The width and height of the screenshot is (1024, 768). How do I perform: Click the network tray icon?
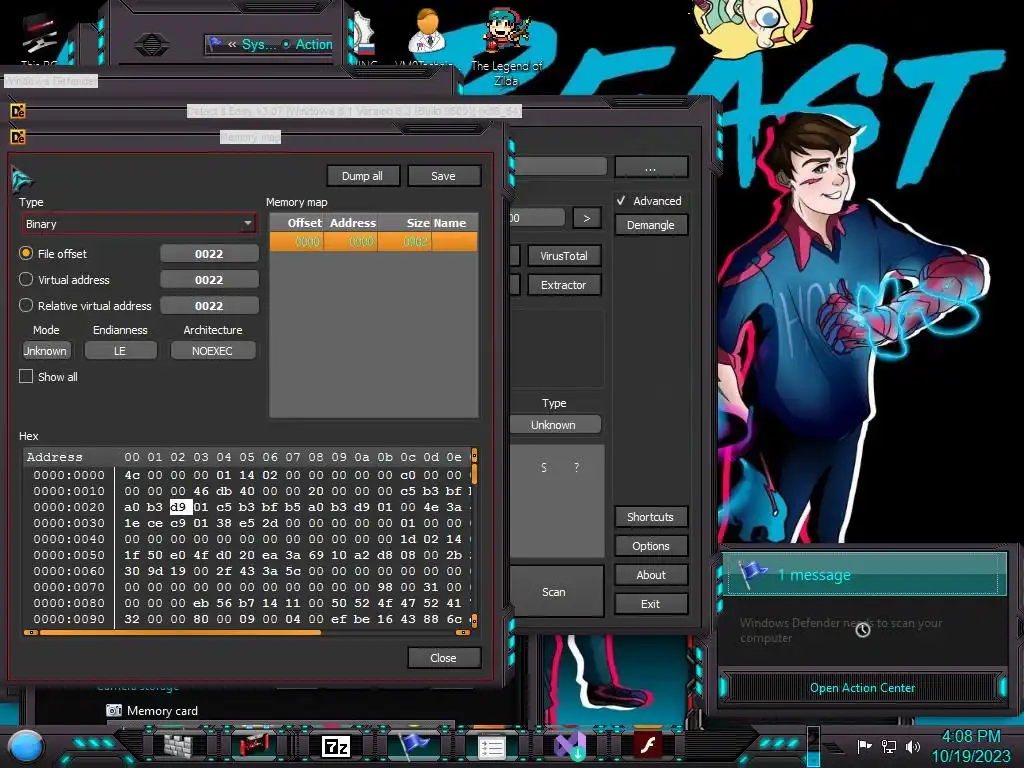pos(888,746)
